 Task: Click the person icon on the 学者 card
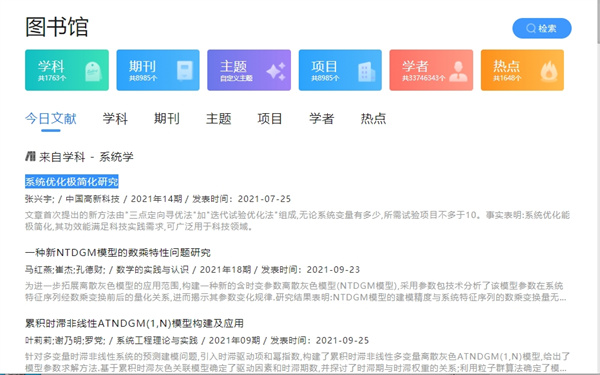tap(458, 71)
